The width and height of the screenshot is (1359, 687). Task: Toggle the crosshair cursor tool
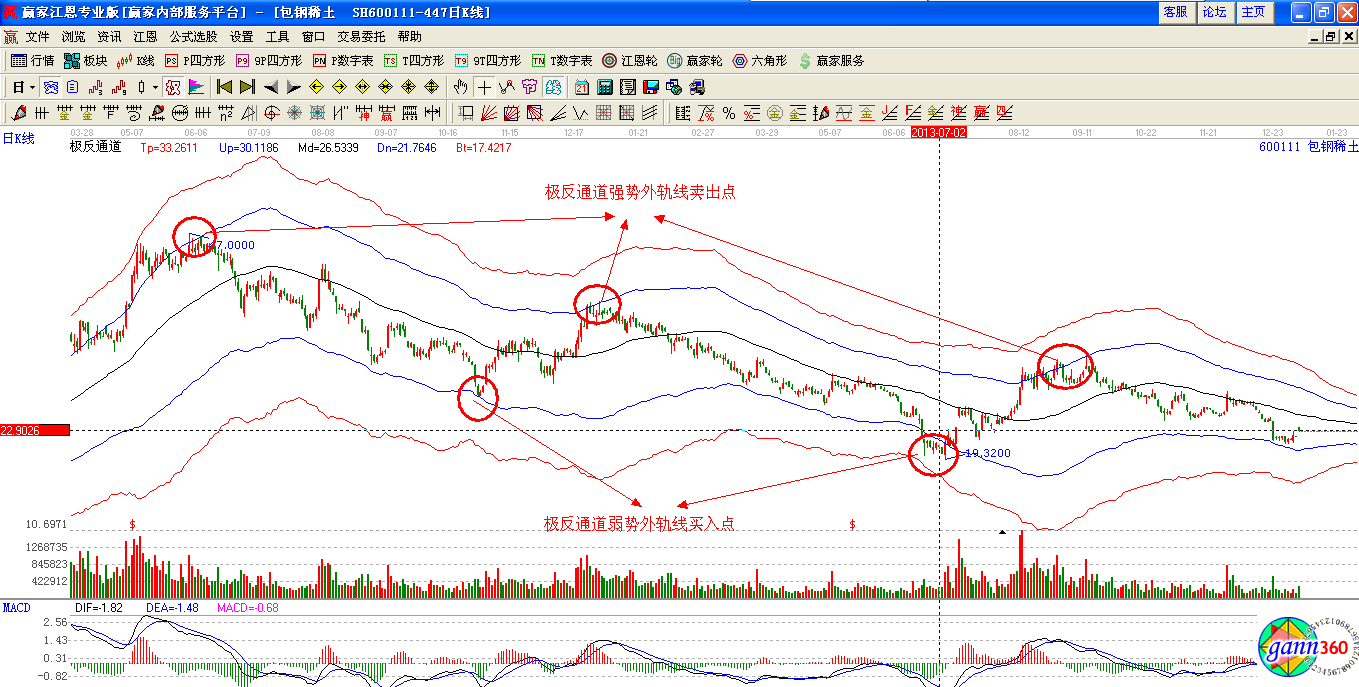point(484,87)
